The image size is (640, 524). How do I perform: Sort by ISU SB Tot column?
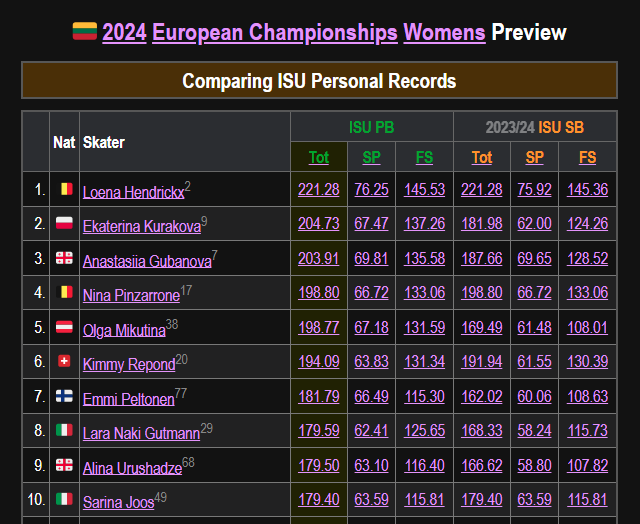[x=482, y=157]
